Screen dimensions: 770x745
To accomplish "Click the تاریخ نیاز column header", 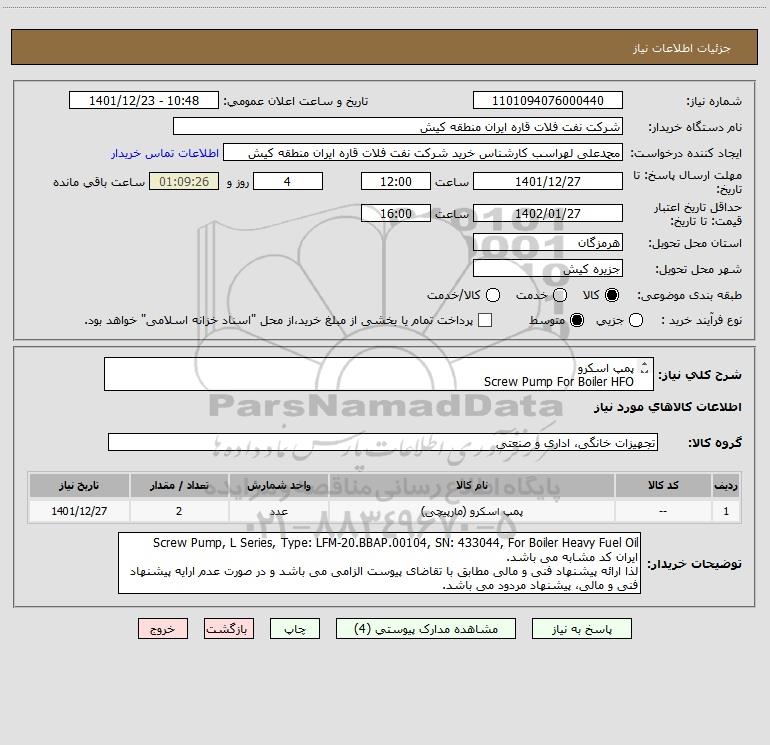I will pyautogui.click(x=79, y=485).
